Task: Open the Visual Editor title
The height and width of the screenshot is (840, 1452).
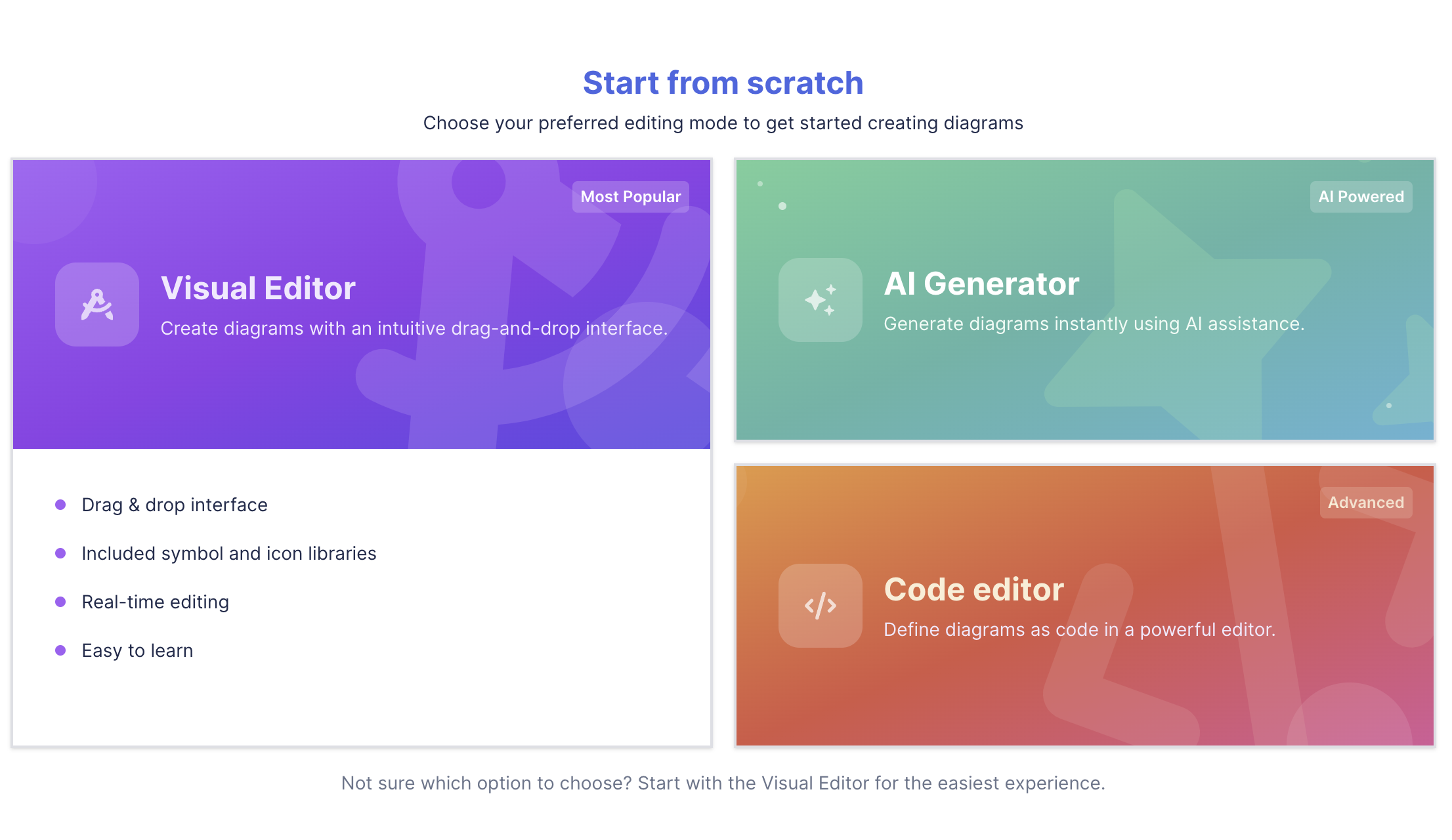Action: (258, 288)
